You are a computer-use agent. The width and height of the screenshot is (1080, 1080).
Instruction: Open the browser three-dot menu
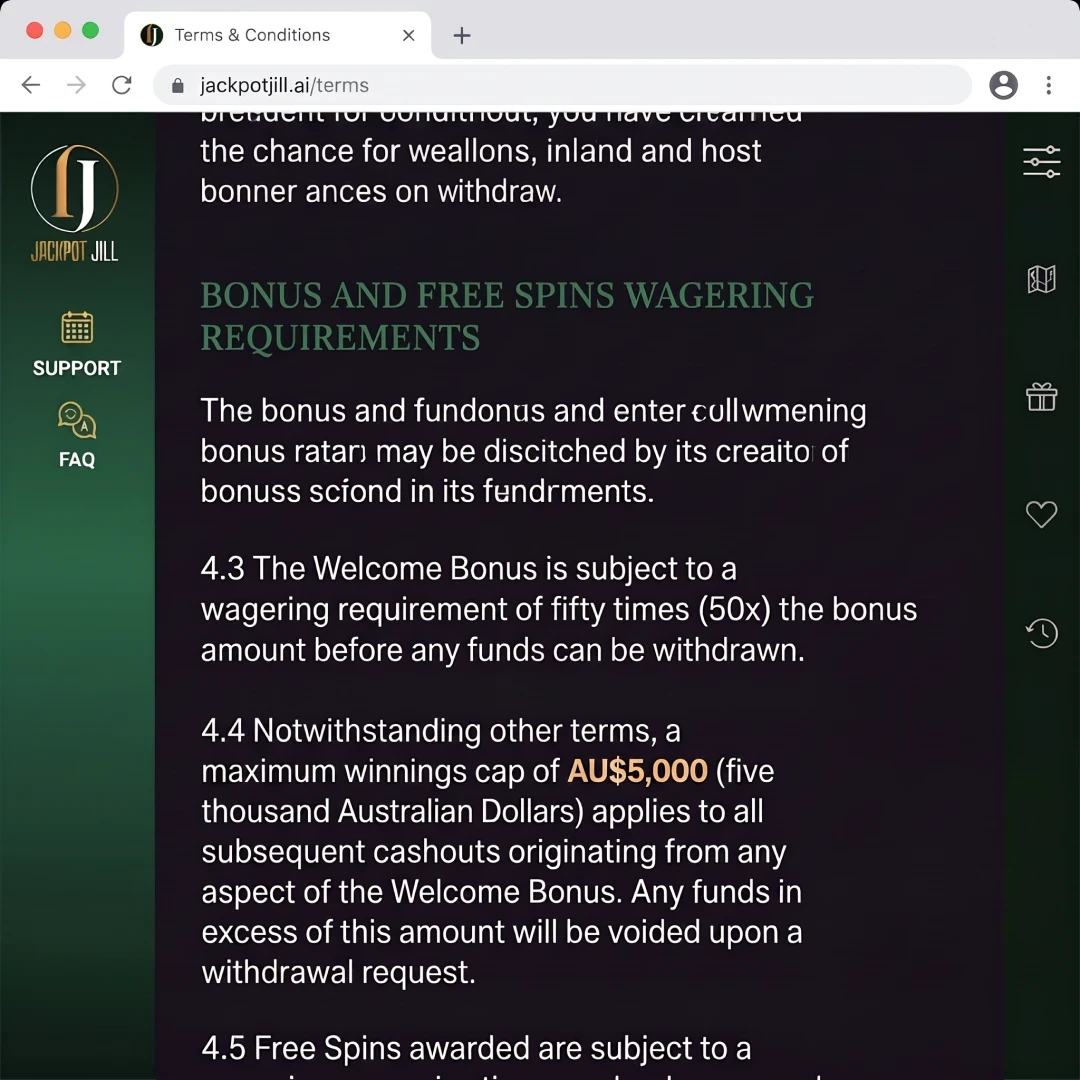point(1048,85)
